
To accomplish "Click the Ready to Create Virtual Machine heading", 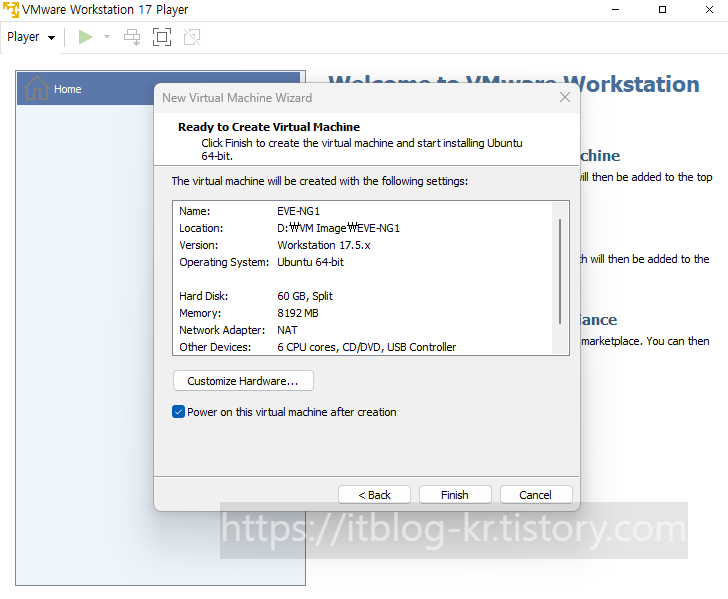I will [x=269, y=127].
